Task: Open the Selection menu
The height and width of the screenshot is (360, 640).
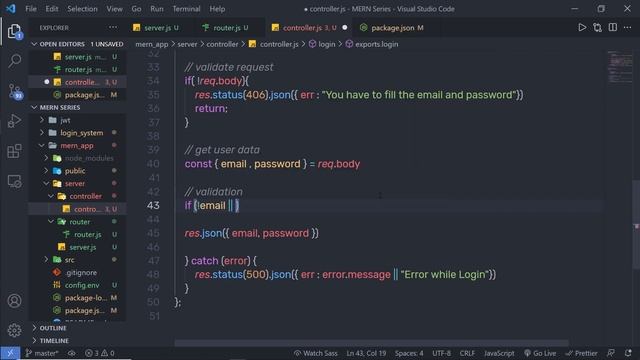Action: [x=82, y=9]
